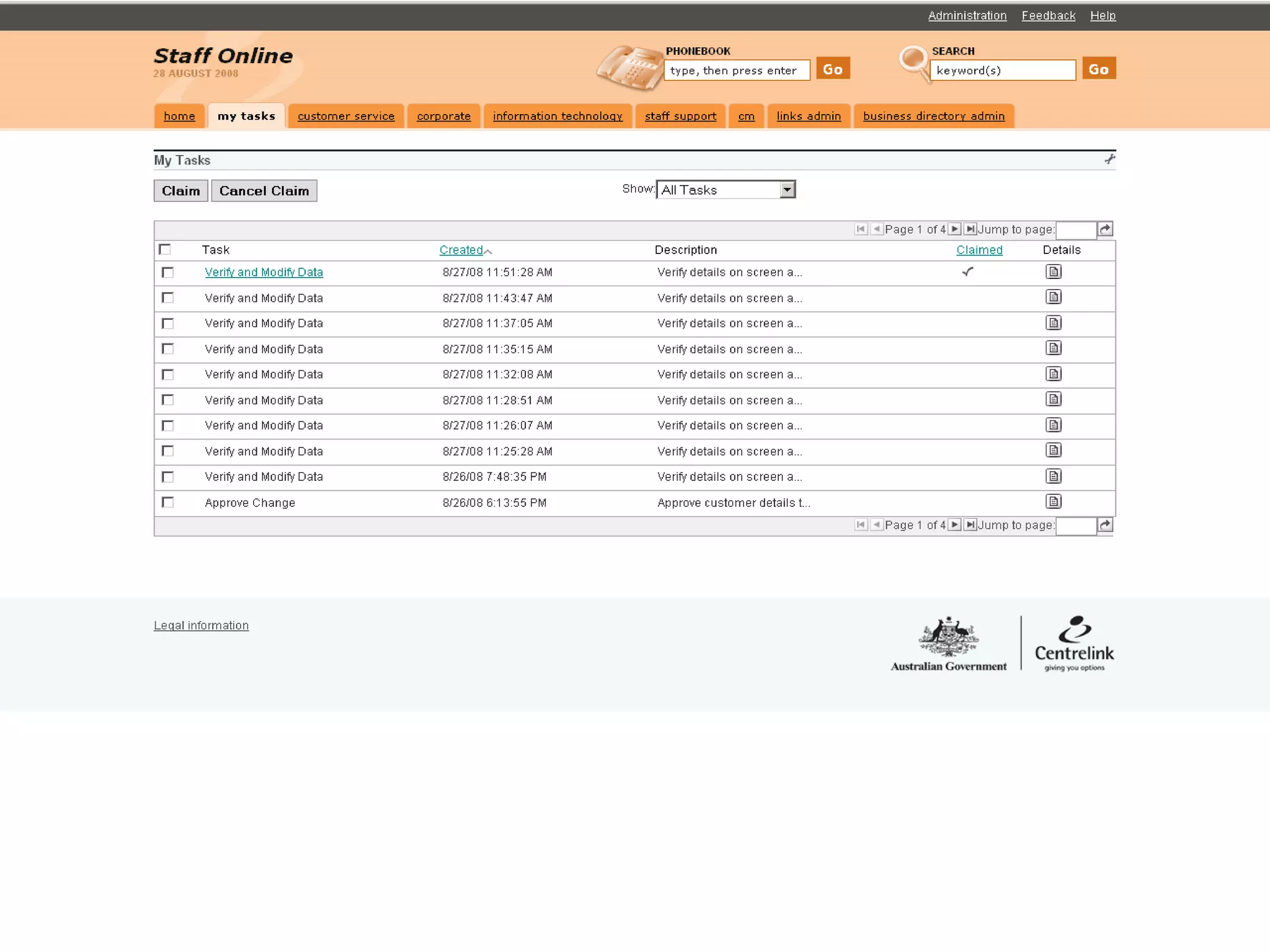
Task: Go to first page in top pager
Action: (x=861, y=229)
